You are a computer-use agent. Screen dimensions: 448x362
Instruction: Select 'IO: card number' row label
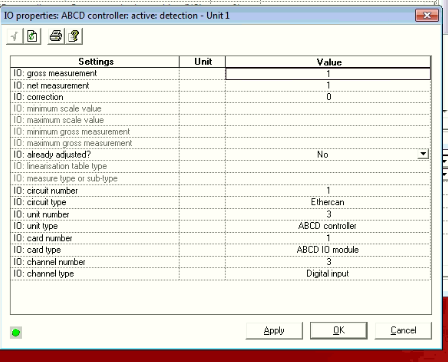click(x=43, y=238)
